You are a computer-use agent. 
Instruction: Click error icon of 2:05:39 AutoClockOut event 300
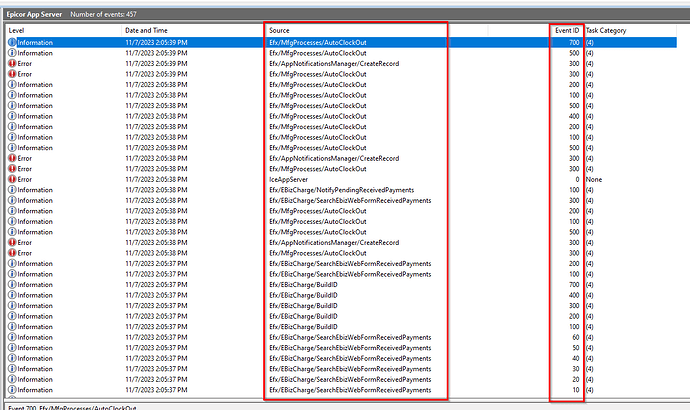point(12,74)
